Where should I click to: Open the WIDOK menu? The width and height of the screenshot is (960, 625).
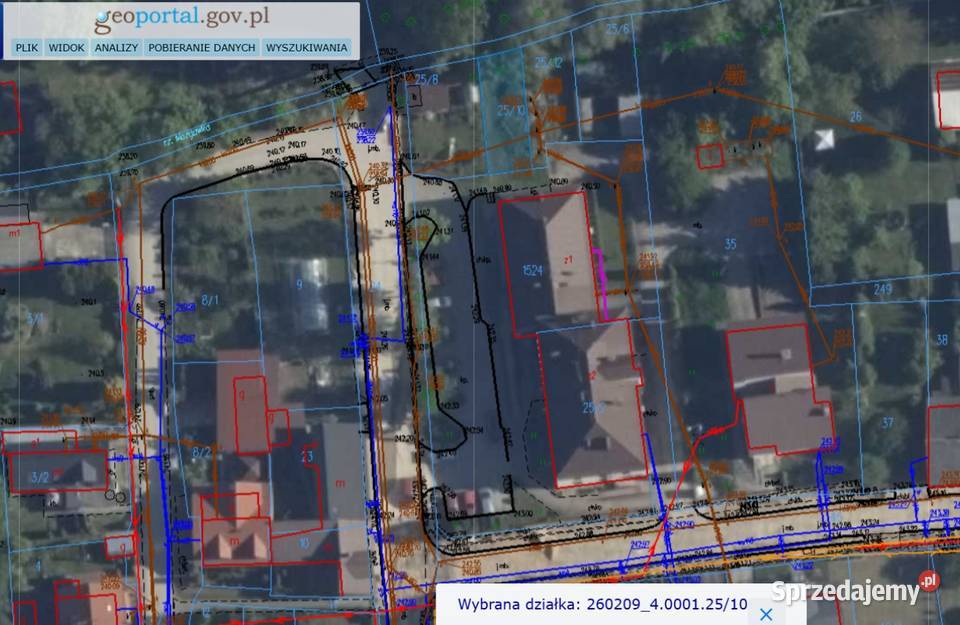[66, 47]
